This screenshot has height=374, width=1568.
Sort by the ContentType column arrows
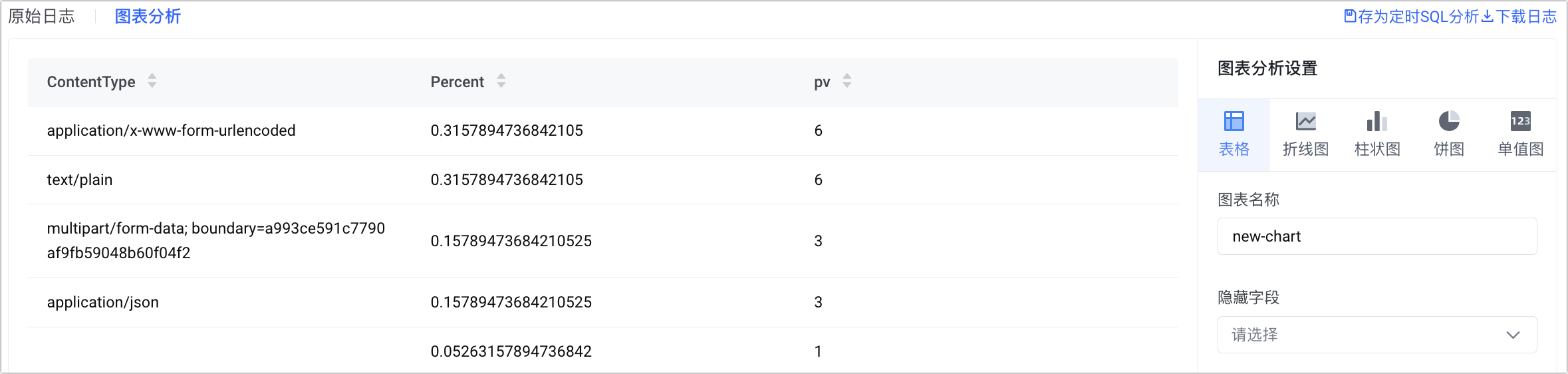[152, 81]
